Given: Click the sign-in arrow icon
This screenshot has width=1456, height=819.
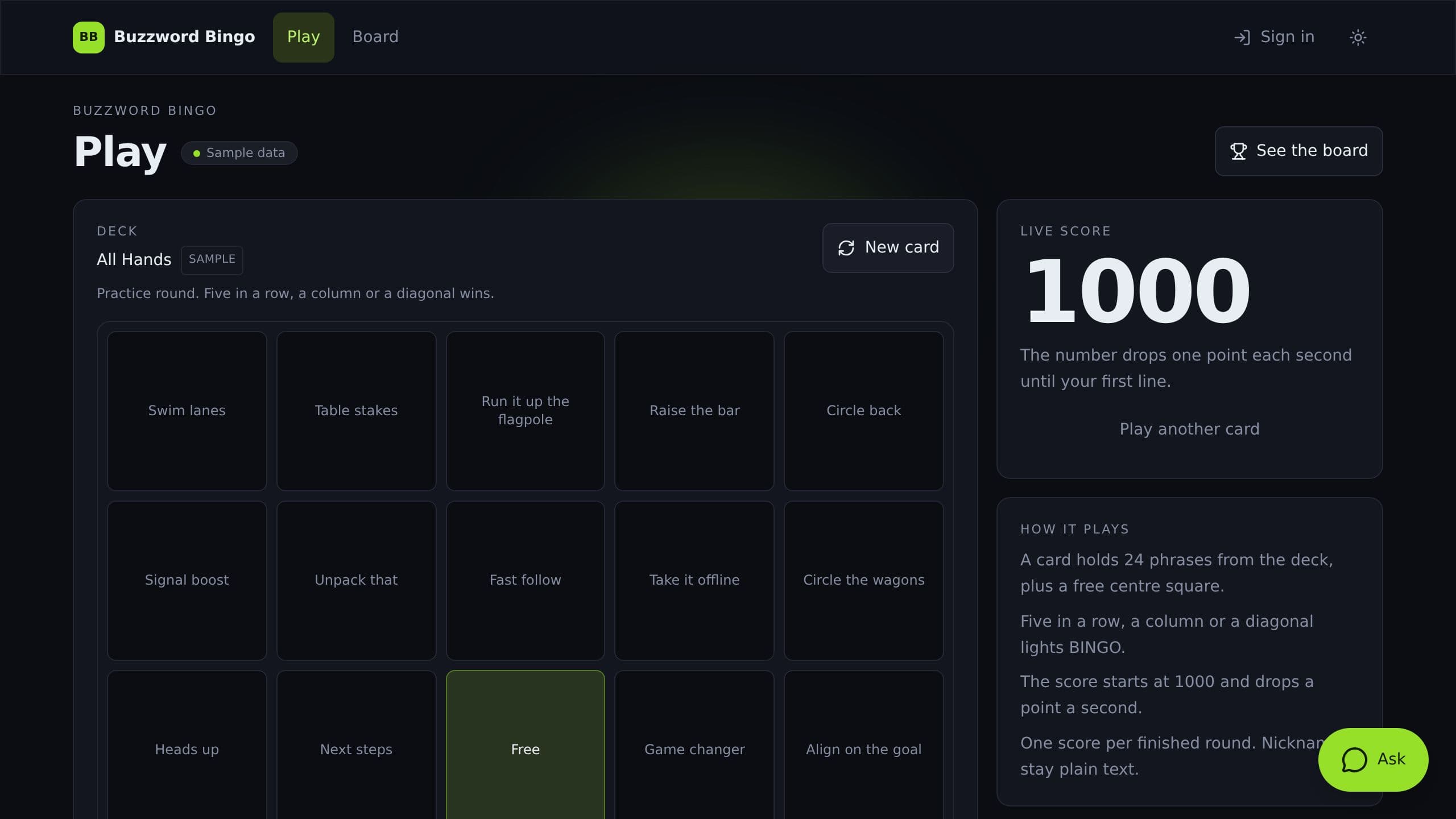Looking at the screenshot, I should pyautogui.click(x=1242, y=38).
